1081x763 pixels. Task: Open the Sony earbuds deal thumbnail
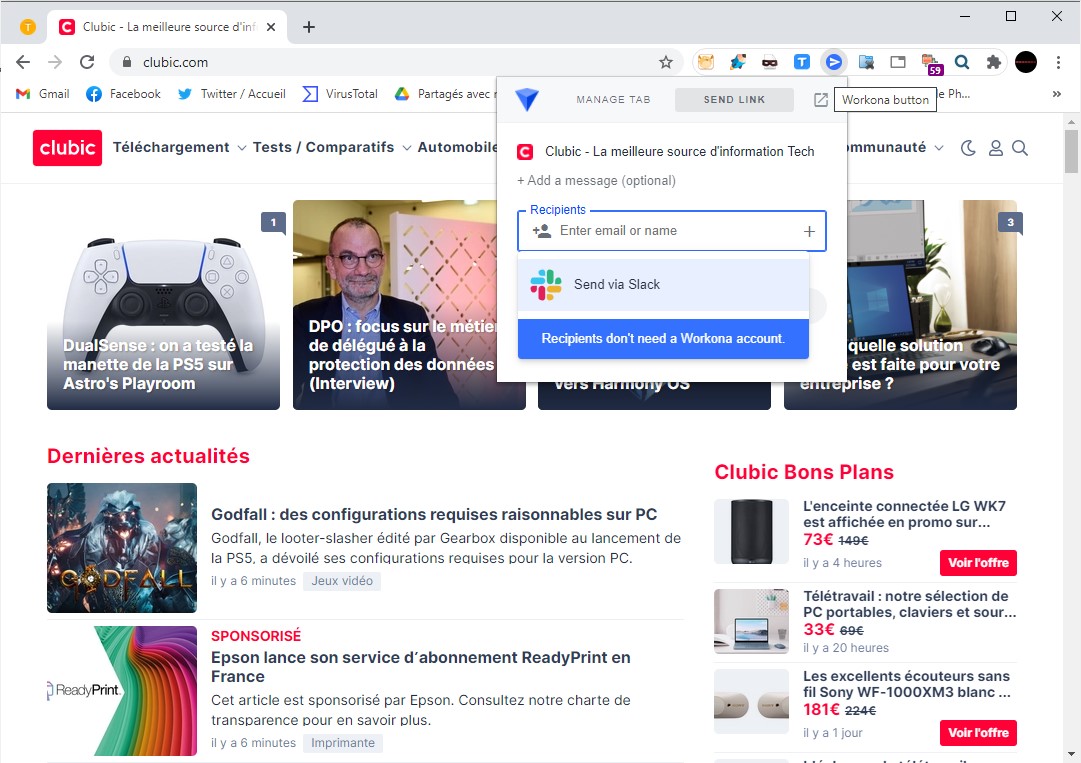[751, 702]
